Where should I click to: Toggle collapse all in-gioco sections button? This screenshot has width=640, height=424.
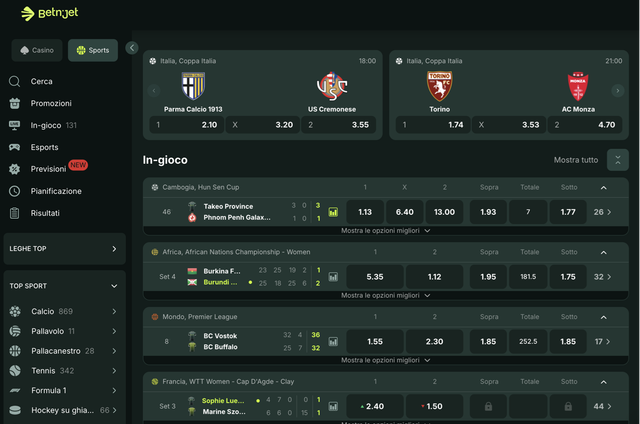(x=618, y=160)
